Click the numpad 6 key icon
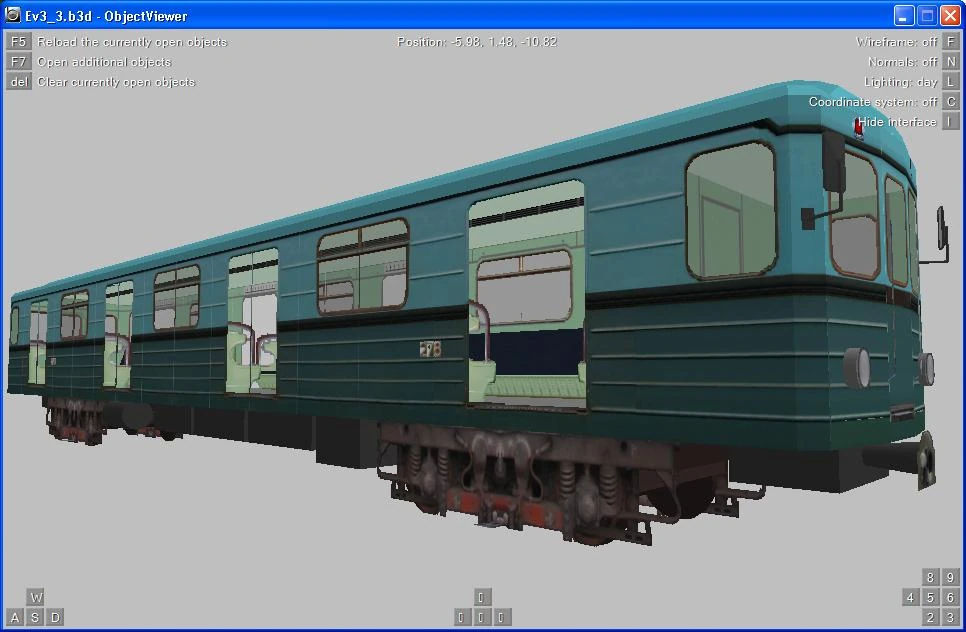The width and height of the screenshot is (966, 632). [951, 597]
